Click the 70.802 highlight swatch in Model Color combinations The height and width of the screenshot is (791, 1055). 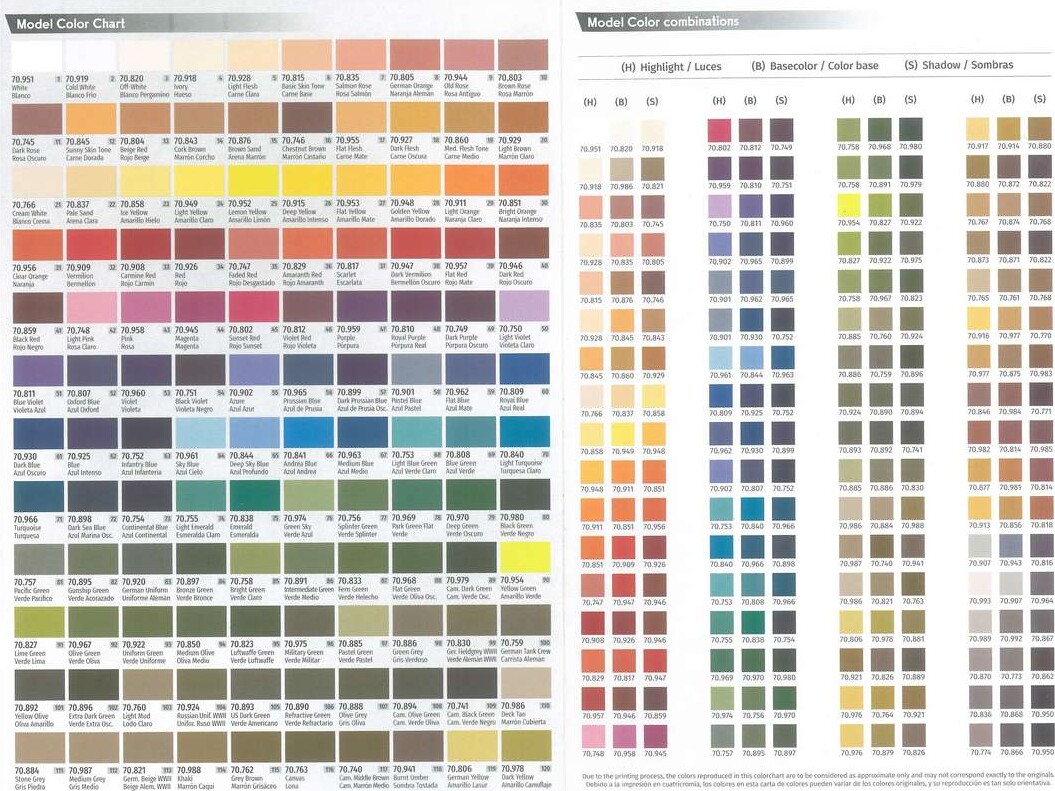point(719,130)
